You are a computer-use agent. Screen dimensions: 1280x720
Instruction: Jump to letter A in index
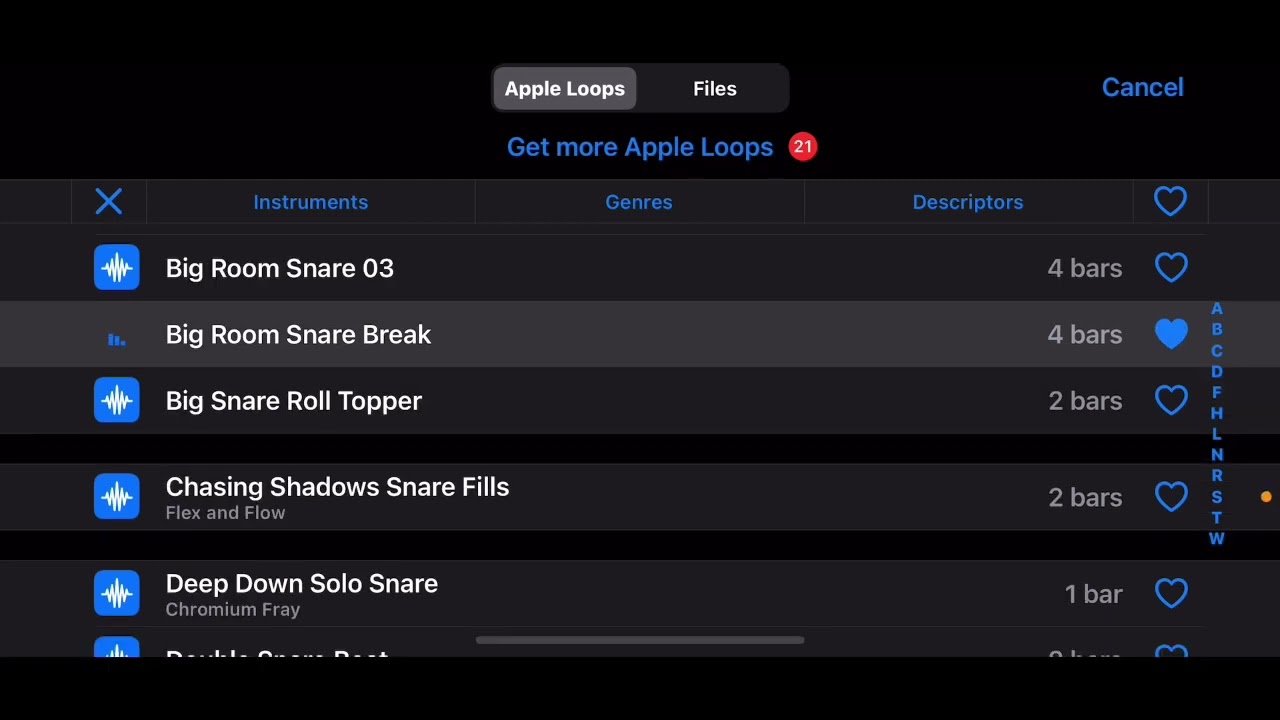1217,309
